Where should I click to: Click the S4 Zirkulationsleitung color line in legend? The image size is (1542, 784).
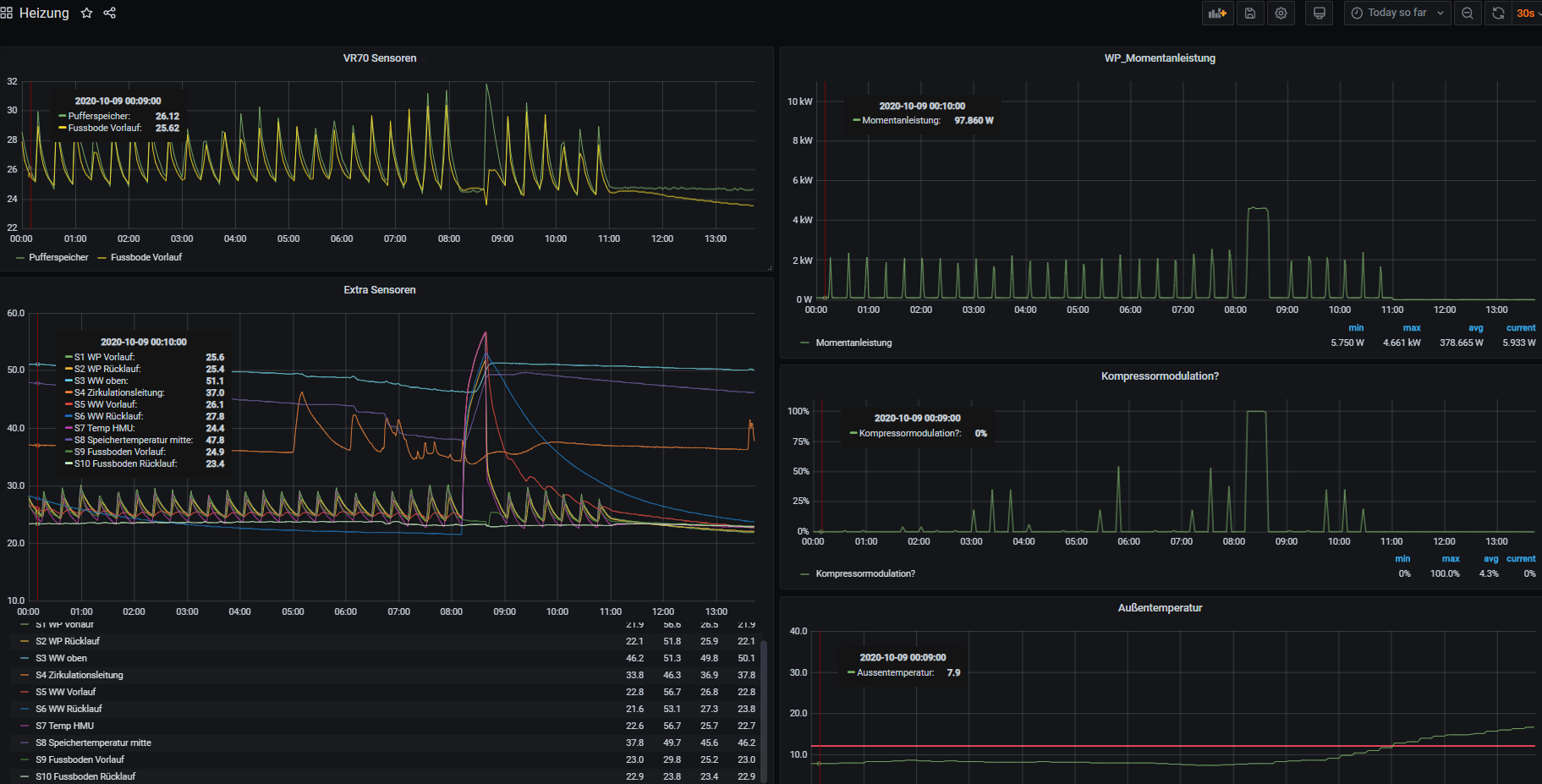point(25,675)
